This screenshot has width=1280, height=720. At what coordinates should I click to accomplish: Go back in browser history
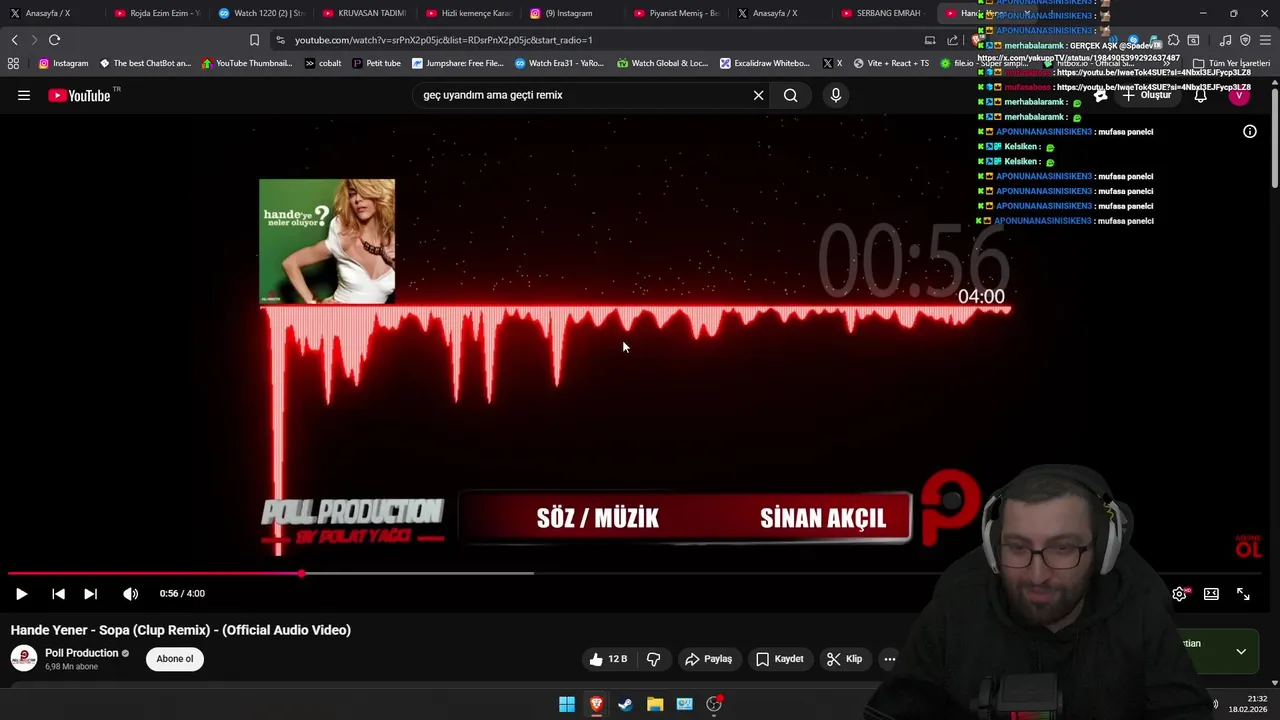click(14, 40)
